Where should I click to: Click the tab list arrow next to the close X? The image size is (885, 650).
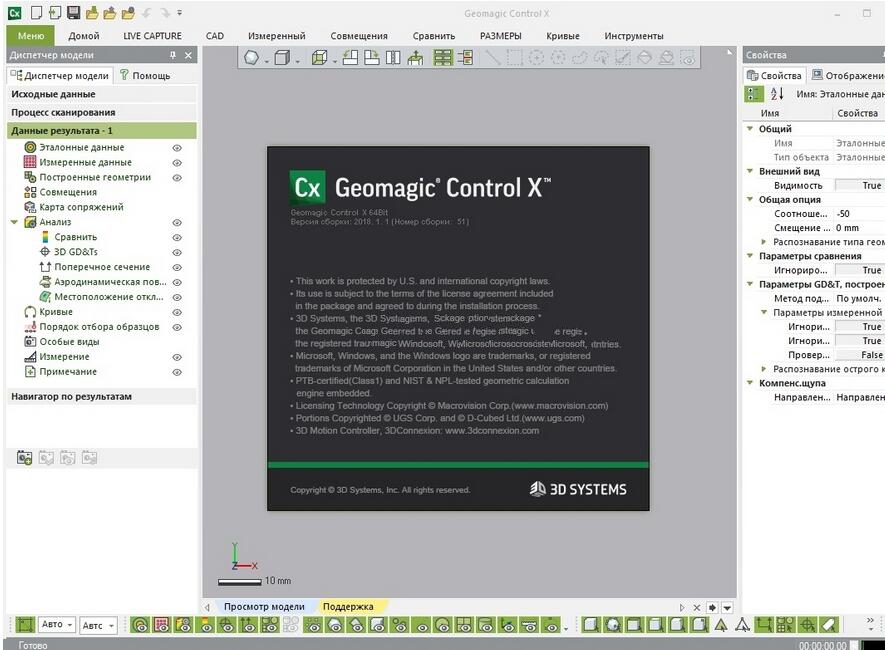[x=728, y=608]
